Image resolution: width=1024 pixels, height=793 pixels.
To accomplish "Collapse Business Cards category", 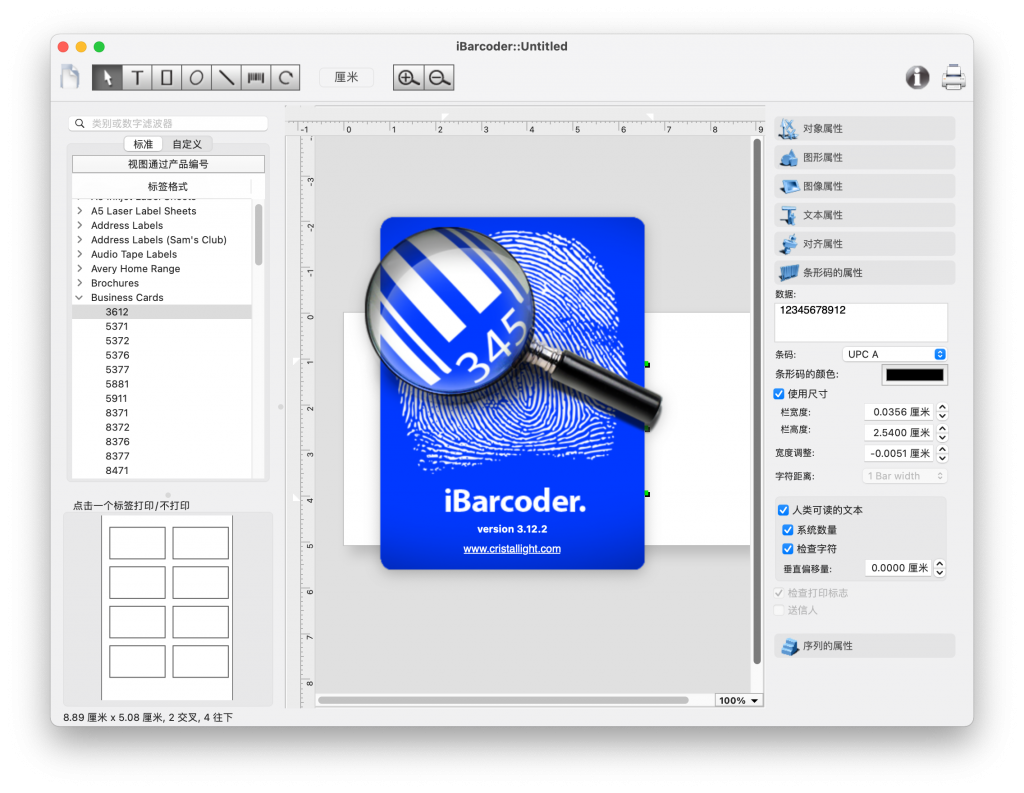I will tap(80, 297).
